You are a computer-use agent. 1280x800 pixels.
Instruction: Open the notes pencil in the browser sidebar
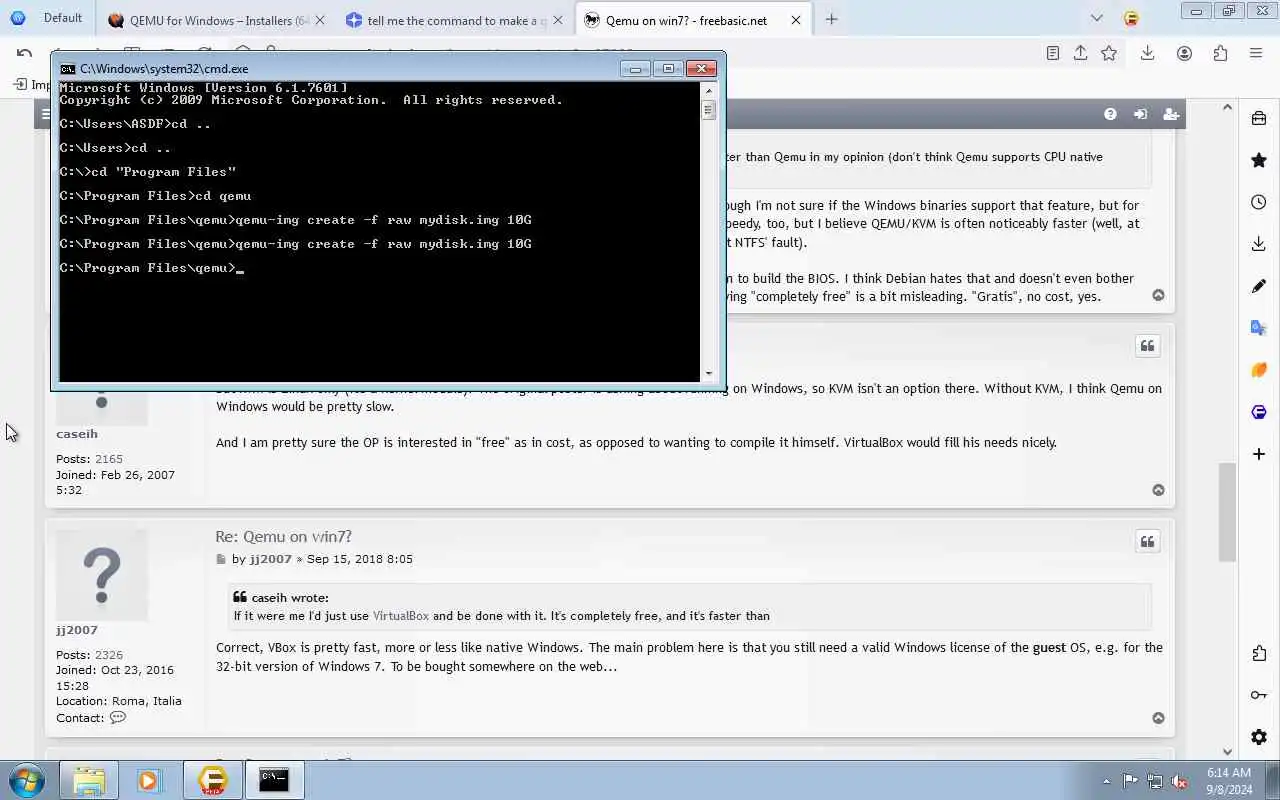coord(1259,286)
